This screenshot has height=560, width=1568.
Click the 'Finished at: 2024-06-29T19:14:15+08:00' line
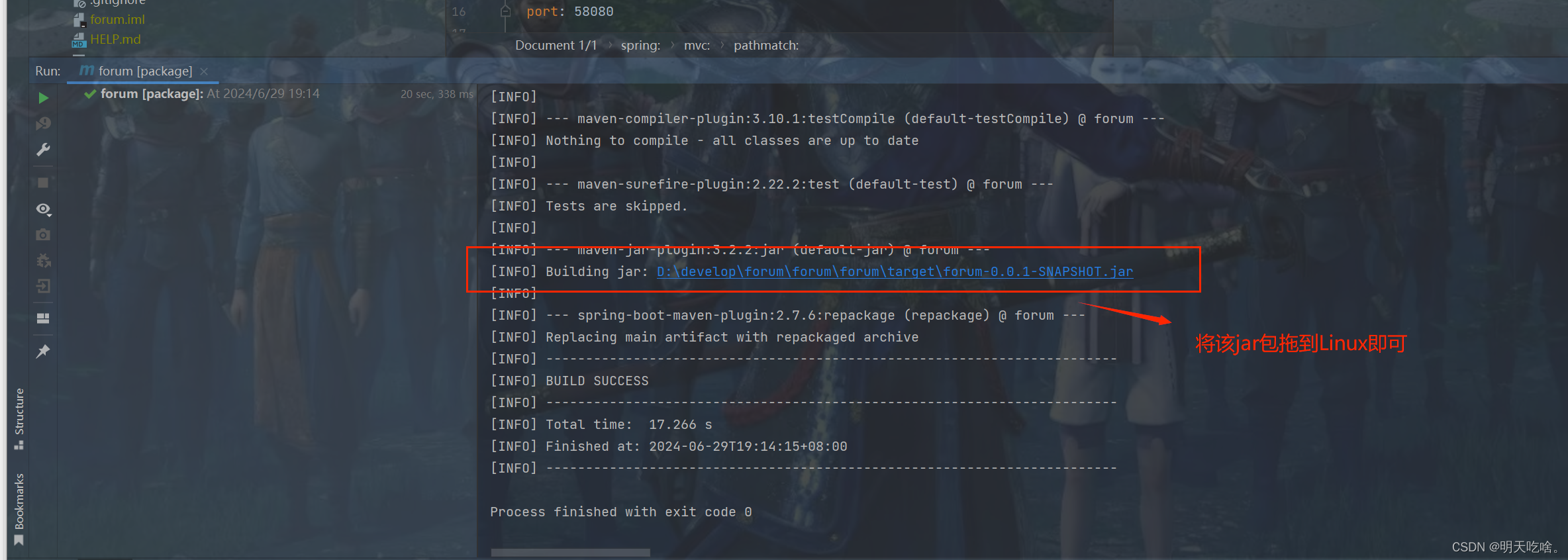pos(669,446)
